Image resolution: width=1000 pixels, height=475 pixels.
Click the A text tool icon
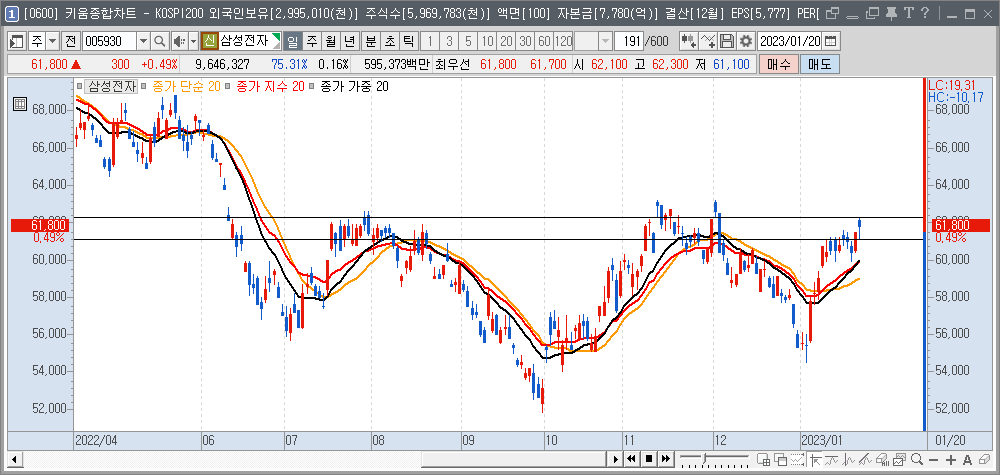(967, 459)
